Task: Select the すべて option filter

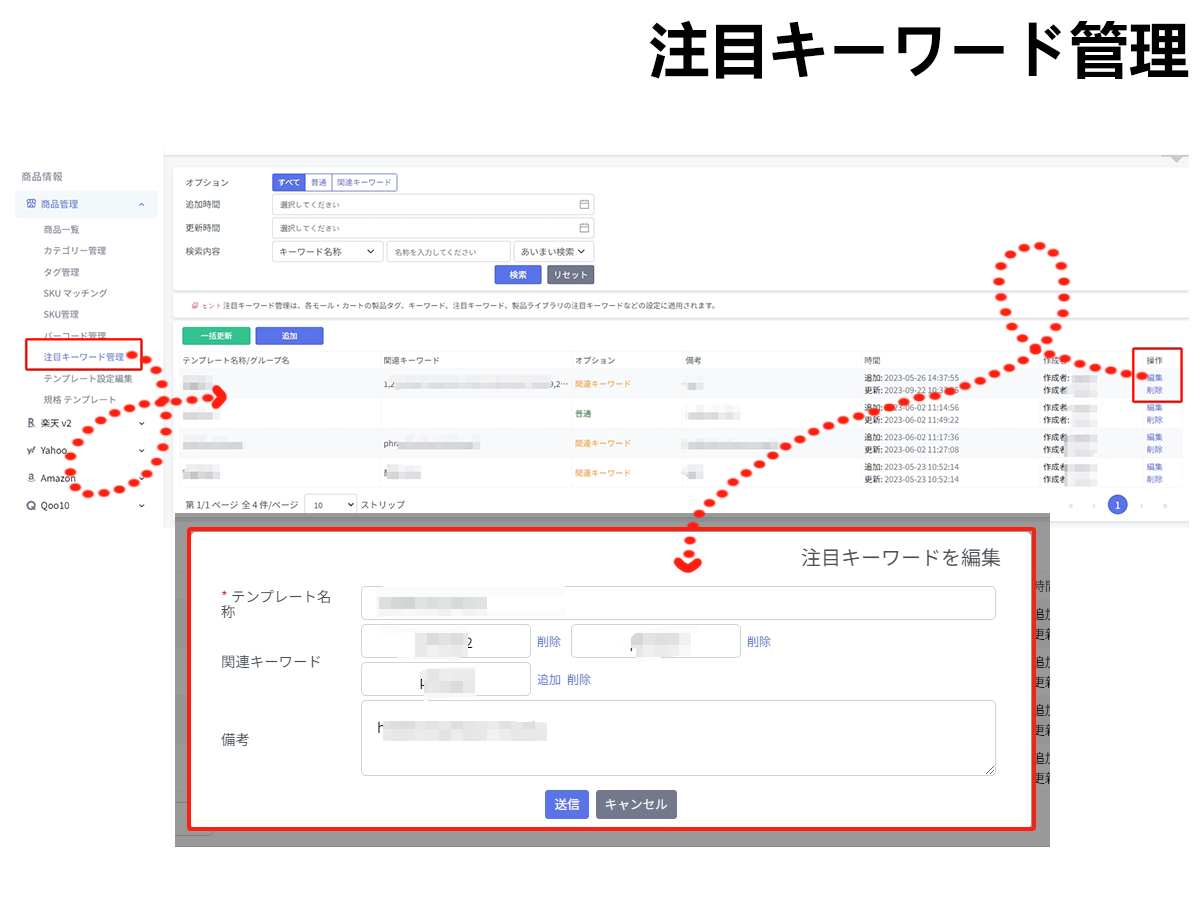Action: click(x=288, y=183)
